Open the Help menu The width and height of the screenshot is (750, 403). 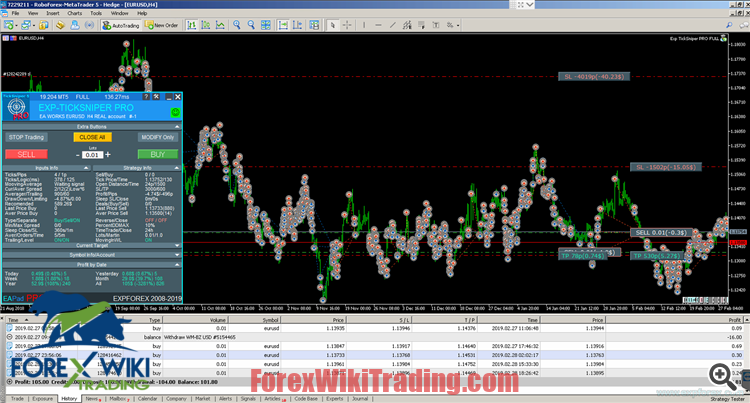[142, 13]
